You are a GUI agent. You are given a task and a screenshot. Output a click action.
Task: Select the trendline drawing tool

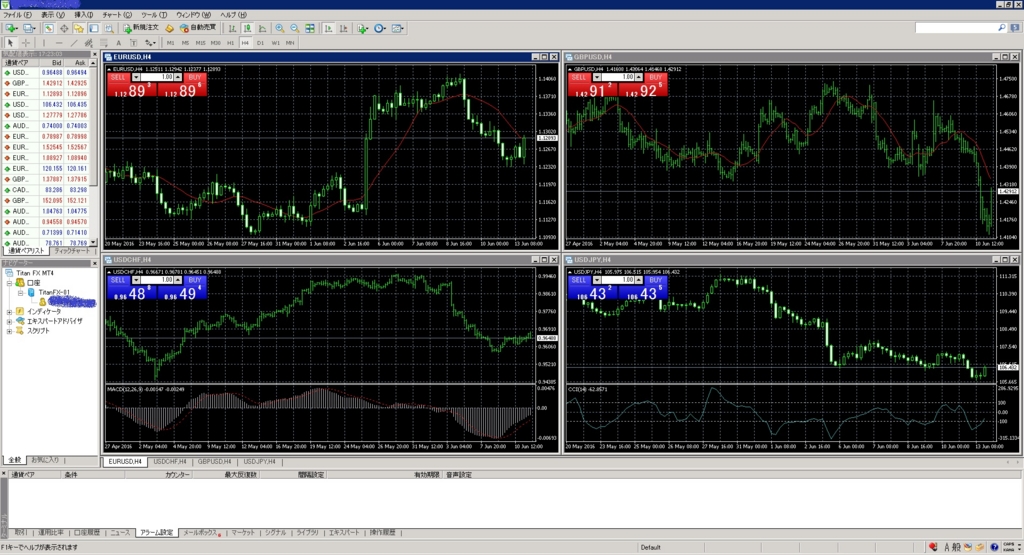[74, 42]
